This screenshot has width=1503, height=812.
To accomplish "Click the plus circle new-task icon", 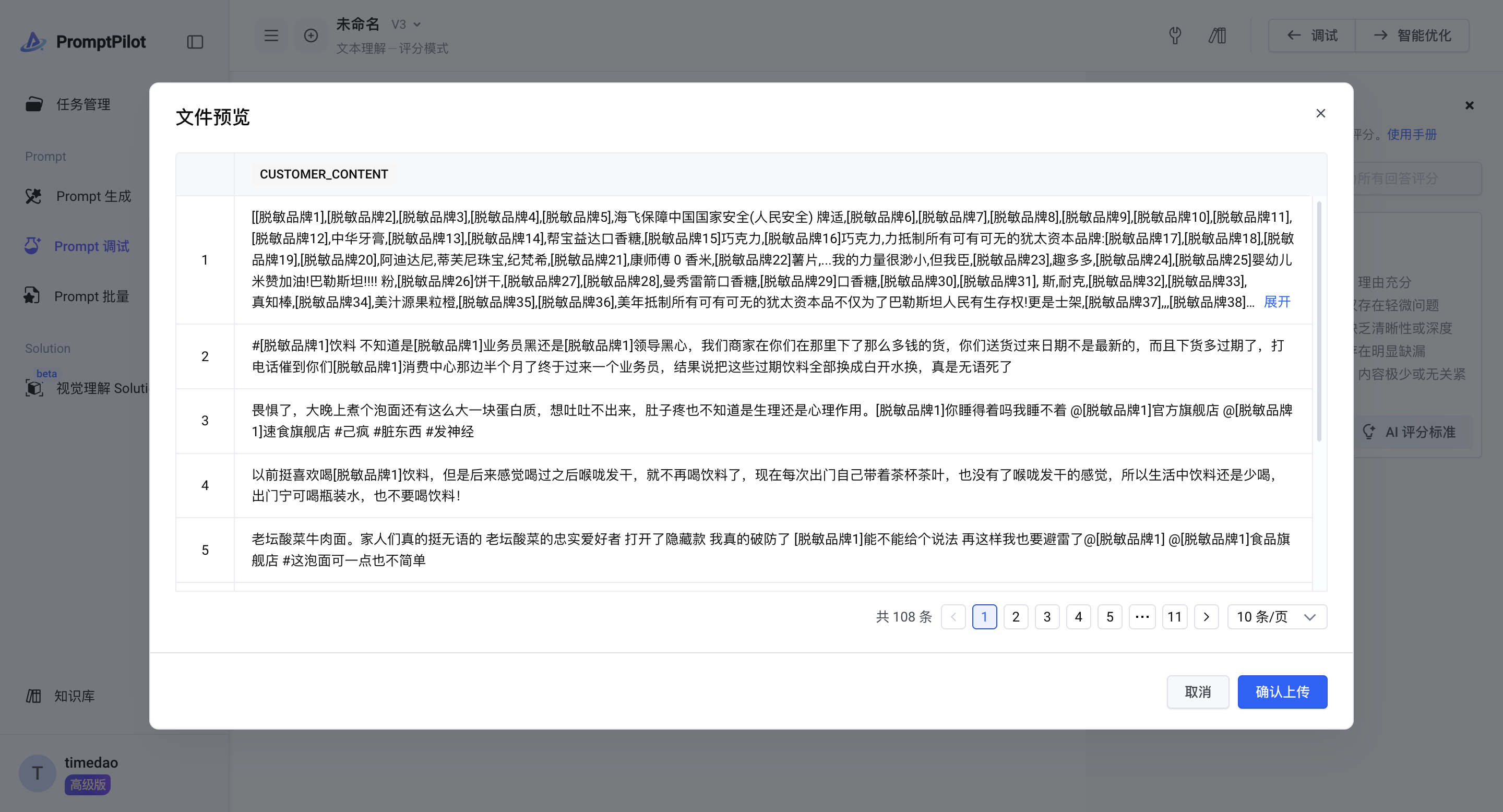I will pos(311,35).
